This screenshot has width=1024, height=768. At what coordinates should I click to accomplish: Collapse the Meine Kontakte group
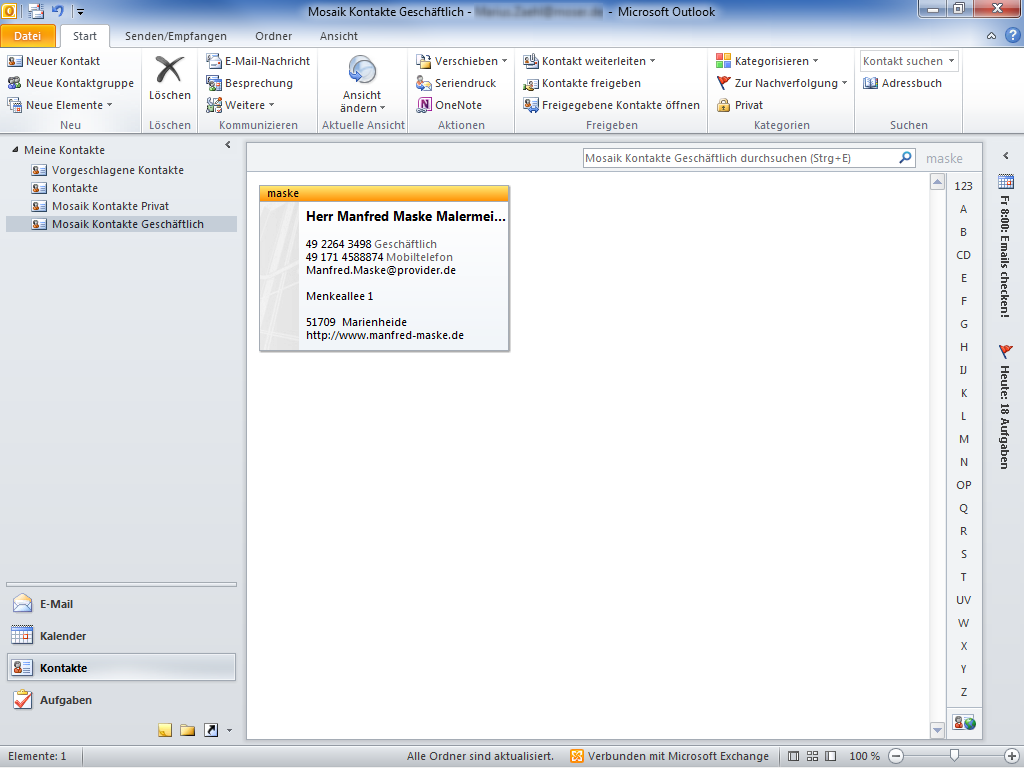tap(15, 150)
